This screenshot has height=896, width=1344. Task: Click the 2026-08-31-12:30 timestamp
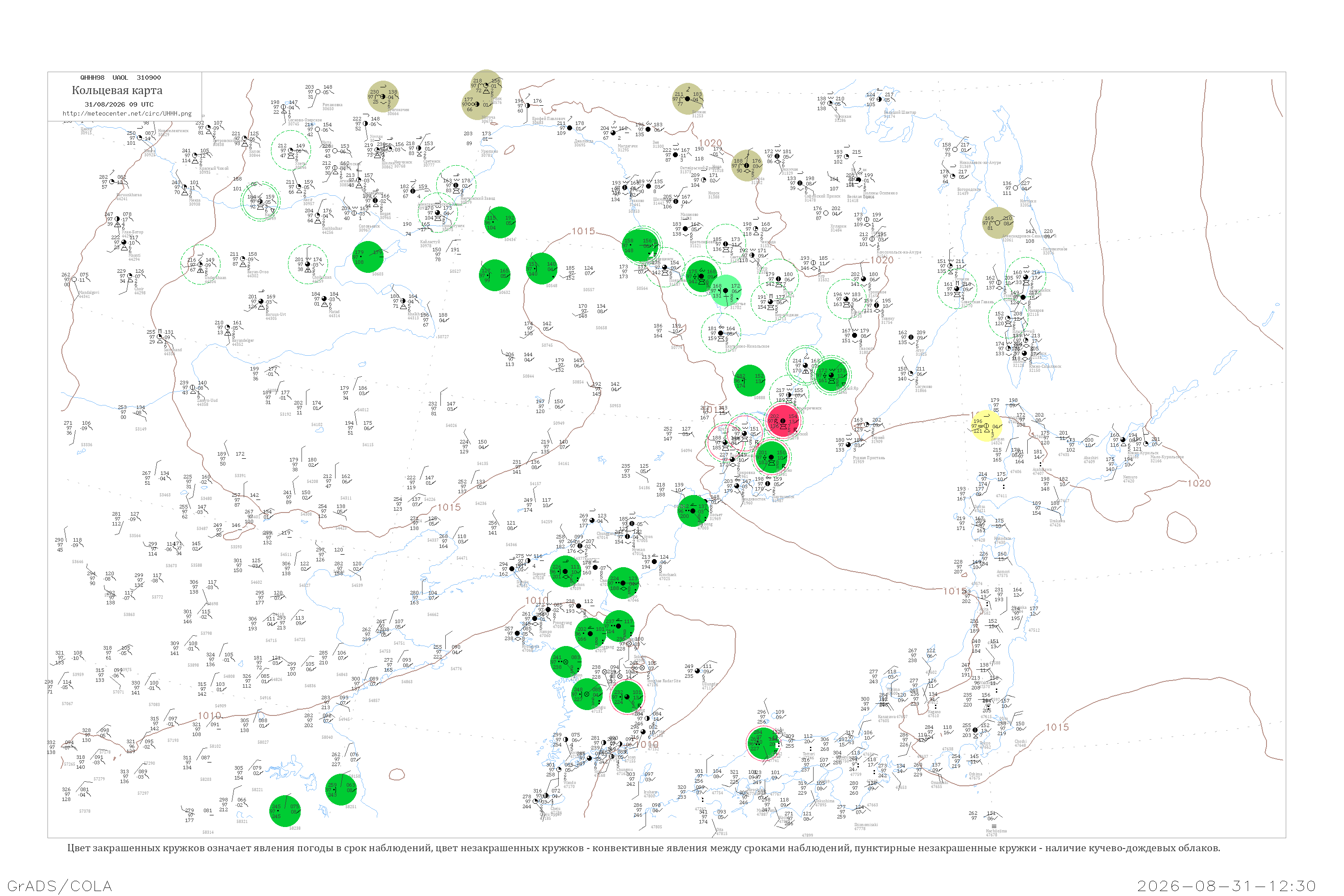pyautogui.click(x=1226, y=886)
